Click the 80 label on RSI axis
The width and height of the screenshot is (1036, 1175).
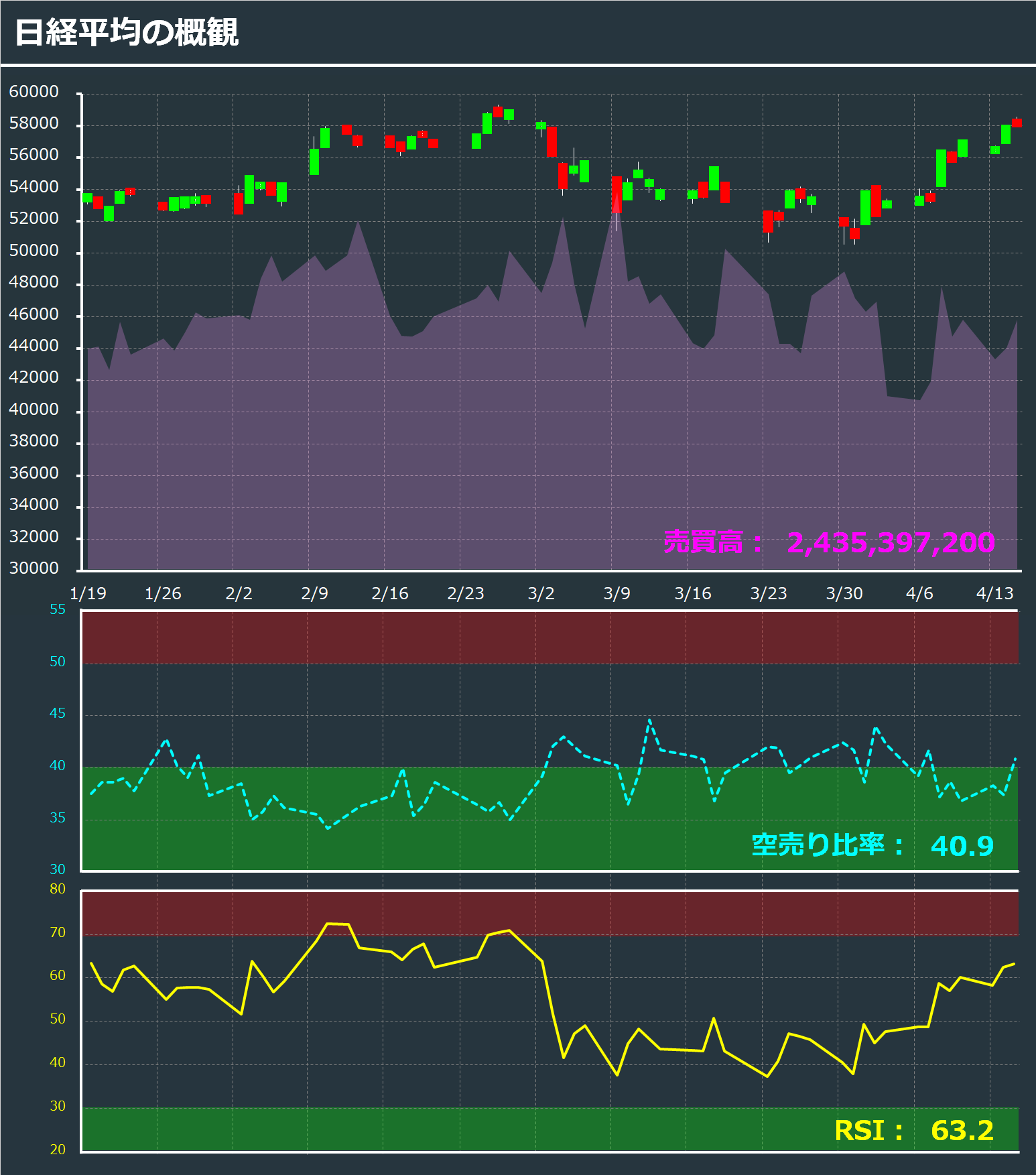[58, 889]
